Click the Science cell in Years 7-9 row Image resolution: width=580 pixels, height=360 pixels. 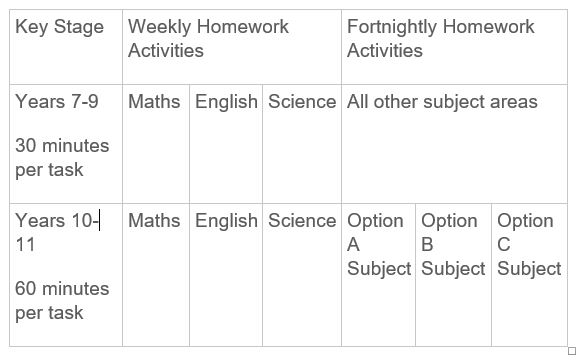coord(302,144)
